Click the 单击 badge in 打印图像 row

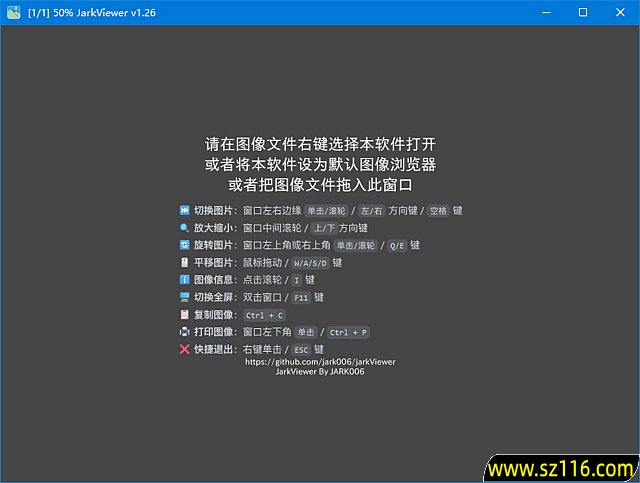click(x=306, y=333)
